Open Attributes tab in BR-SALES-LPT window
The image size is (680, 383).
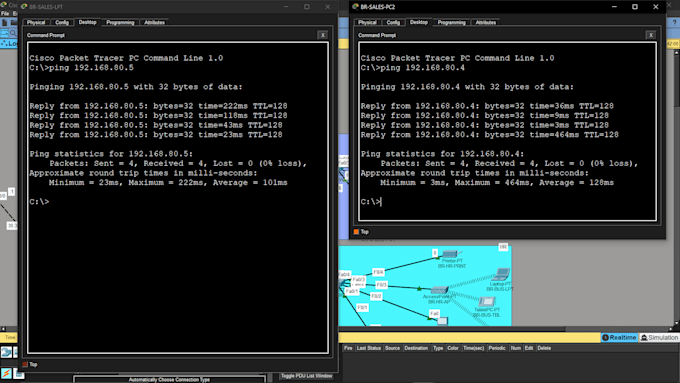154,23
